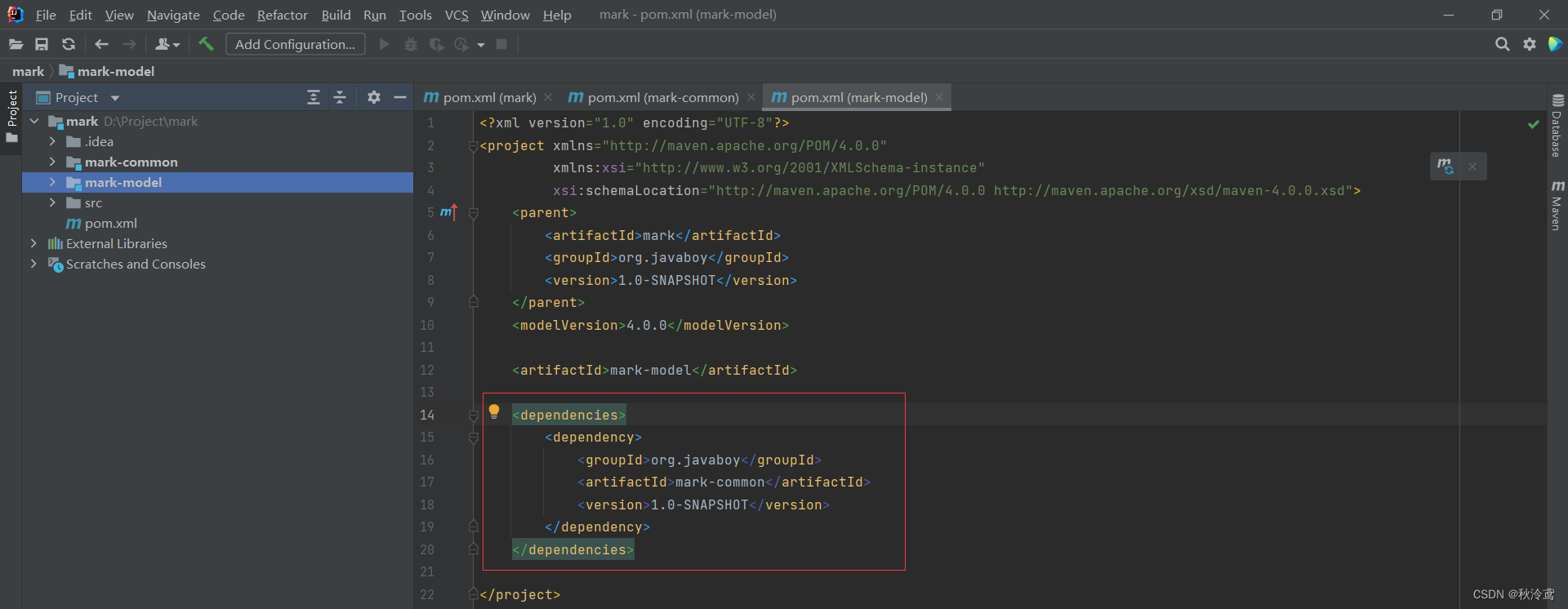Click the Open folder toolbar icon
The height and width of the screenshot is (609, 1568).
coord(16,44)
